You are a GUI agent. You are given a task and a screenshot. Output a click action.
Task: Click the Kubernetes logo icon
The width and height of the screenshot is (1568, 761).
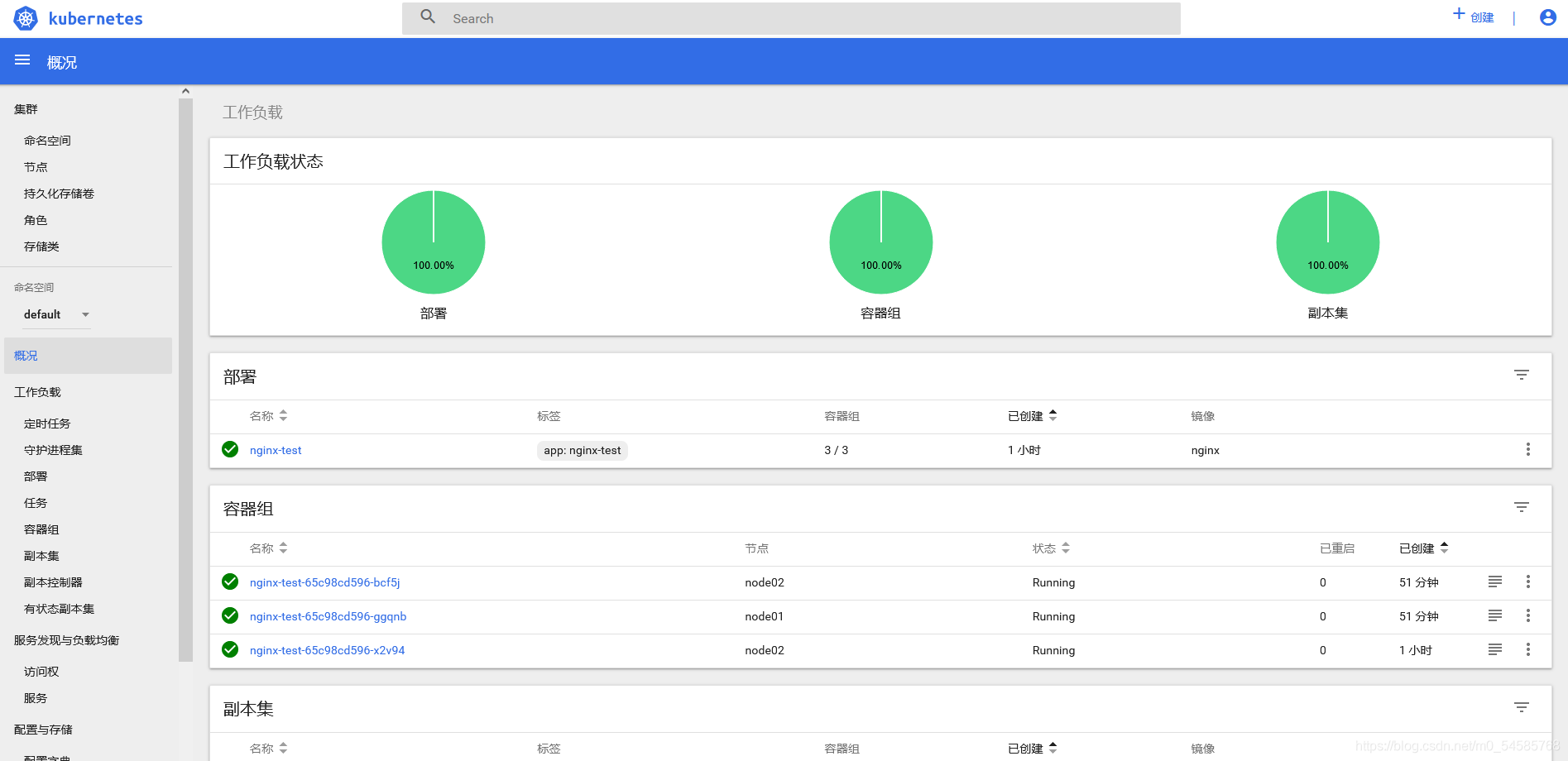26,18
